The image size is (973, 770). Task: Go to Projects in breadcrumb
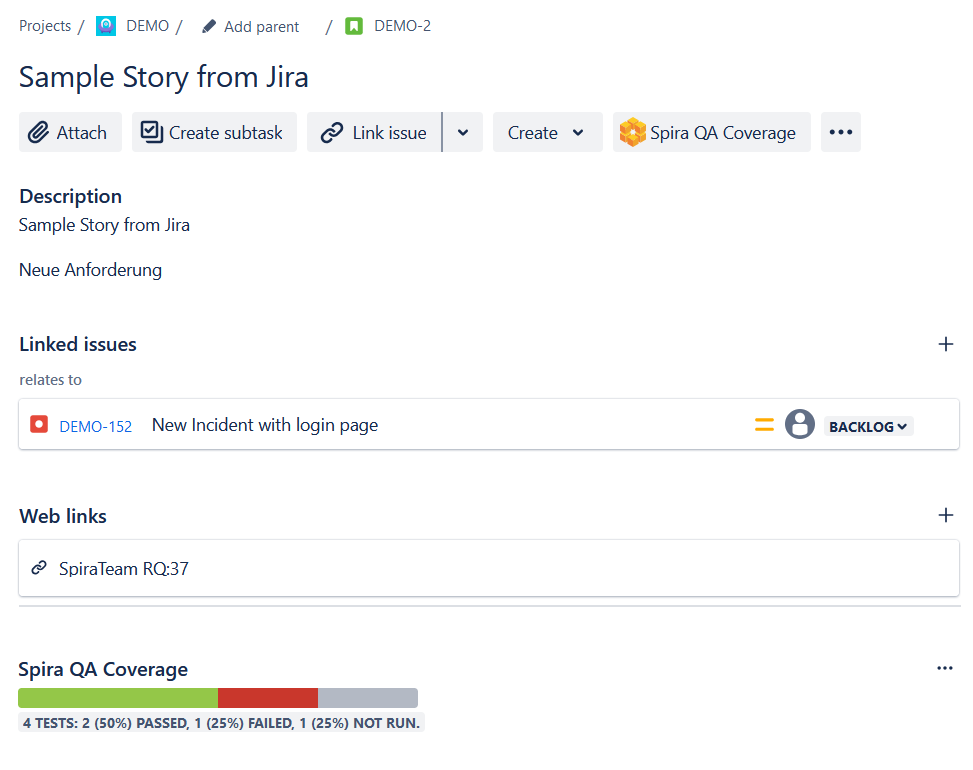pos(45,26)
